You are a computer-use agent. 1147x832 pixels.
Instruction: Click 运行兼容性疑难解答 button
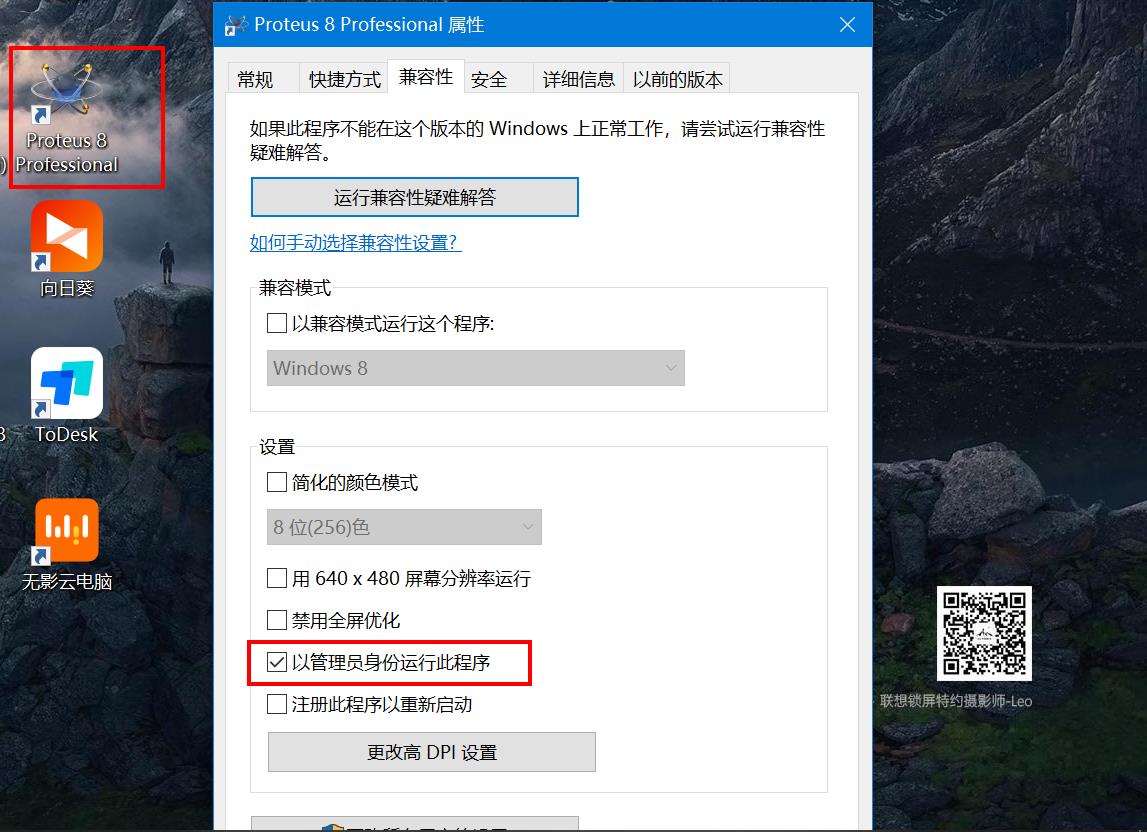[414, 196]
